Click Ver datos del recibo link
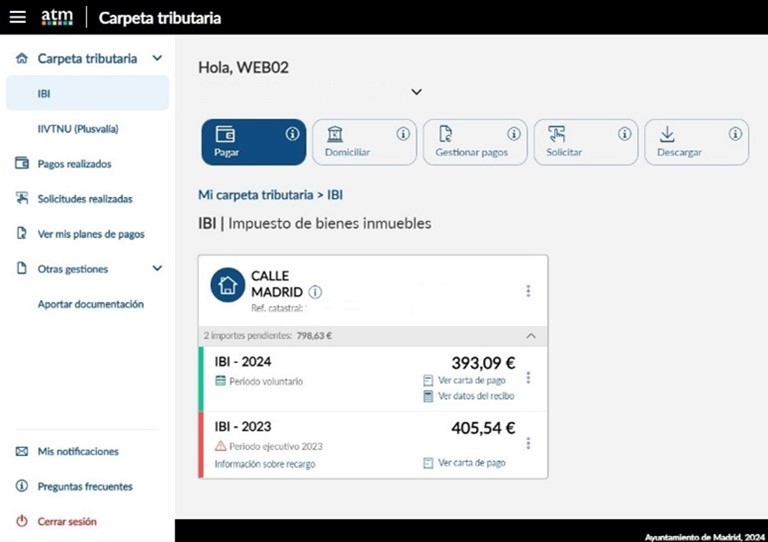768x542 pixels. [x=475, y=396]
